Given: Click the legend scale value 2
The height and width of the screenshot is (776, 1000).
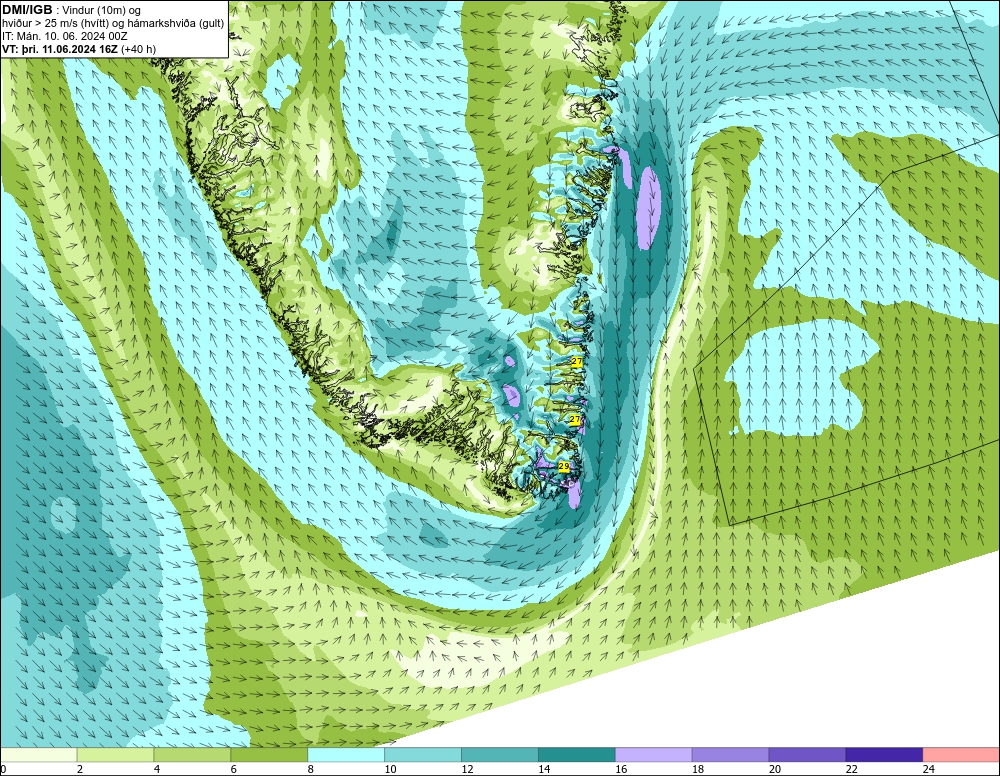Looking at the screenshot, I should (x=80, y=769).
